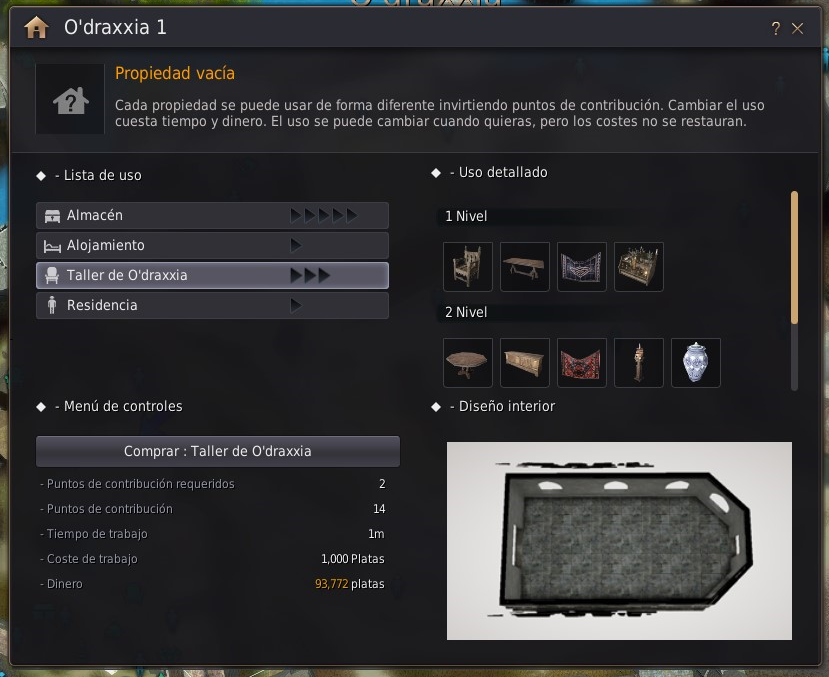Select the standing lamp post icon
Viewport: 829px width, 677px height.
(x=639, y=363)
